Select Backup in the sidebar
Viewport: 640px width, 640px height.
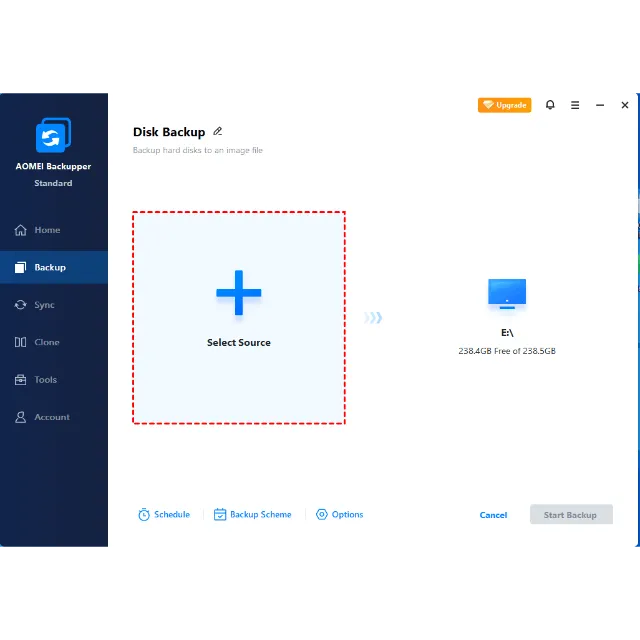tap(50, 267)
